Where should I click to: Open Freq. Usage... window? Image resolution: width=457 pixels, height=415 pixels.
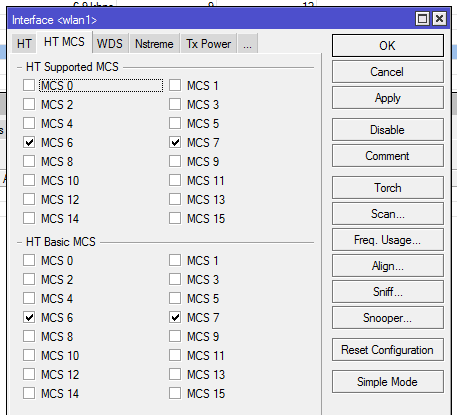(388, 240)
